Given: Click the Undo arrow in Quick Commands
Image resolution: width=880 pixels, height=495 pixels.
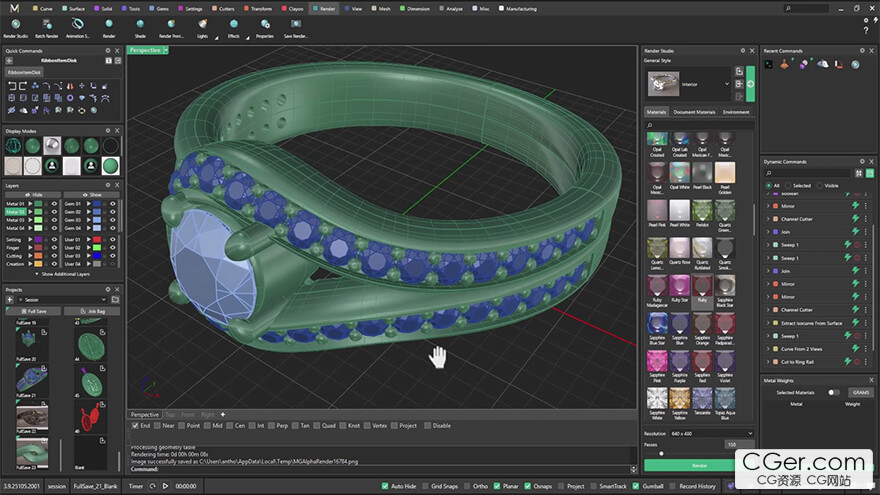Looking at the screenshot, I should coord(12,86).
